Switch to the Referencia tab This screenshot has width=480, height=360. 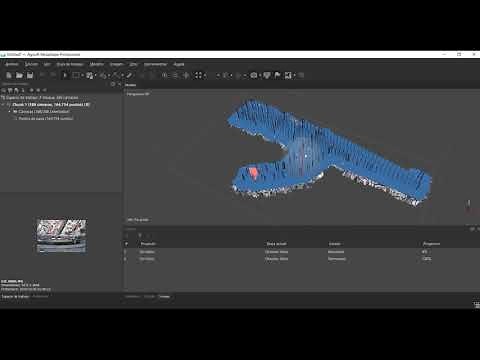click(40, 296)
